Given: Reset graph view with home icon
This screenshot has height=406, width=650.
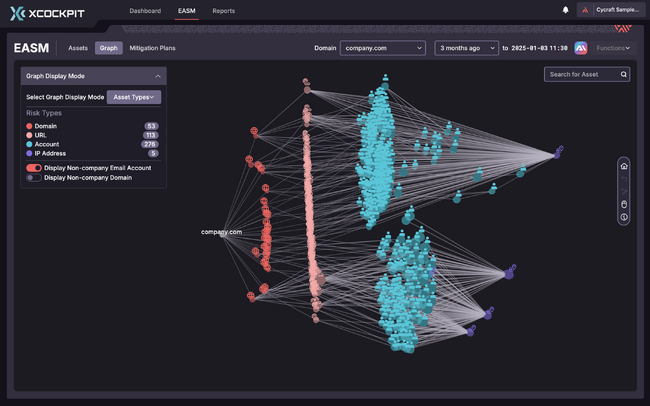Looking at the screenshot, I should coord(624,166).
